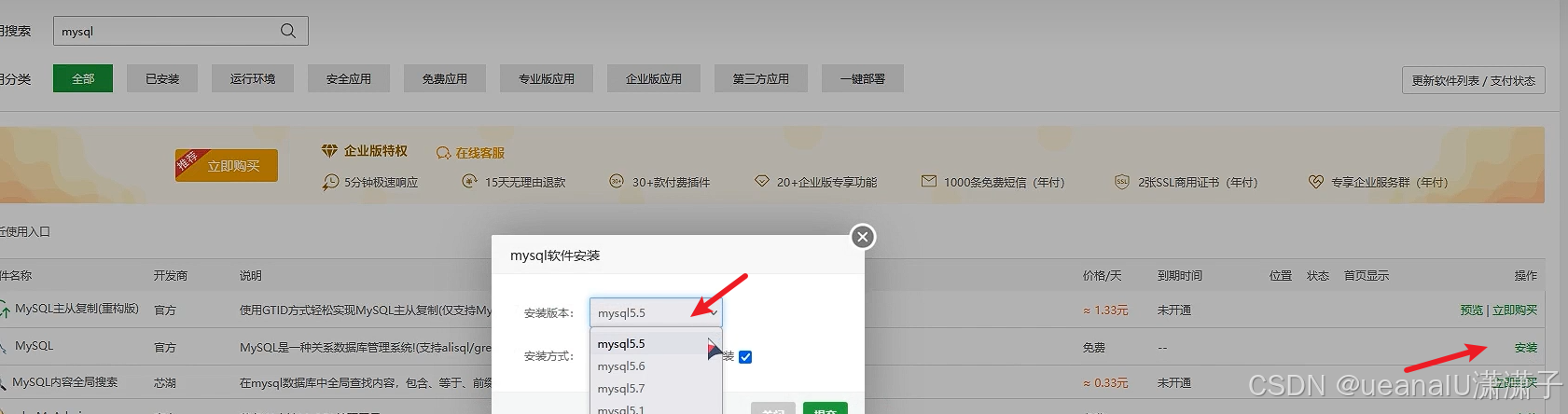This screenshot has width=1568, height=414.
Task: Open the 企业版应用 tab
Action: coord(654,78)
